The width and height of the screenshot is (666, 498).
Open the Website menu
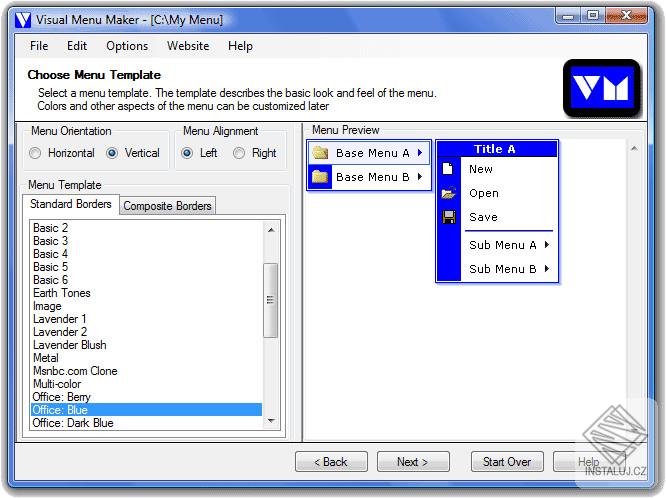pos(188,46)
